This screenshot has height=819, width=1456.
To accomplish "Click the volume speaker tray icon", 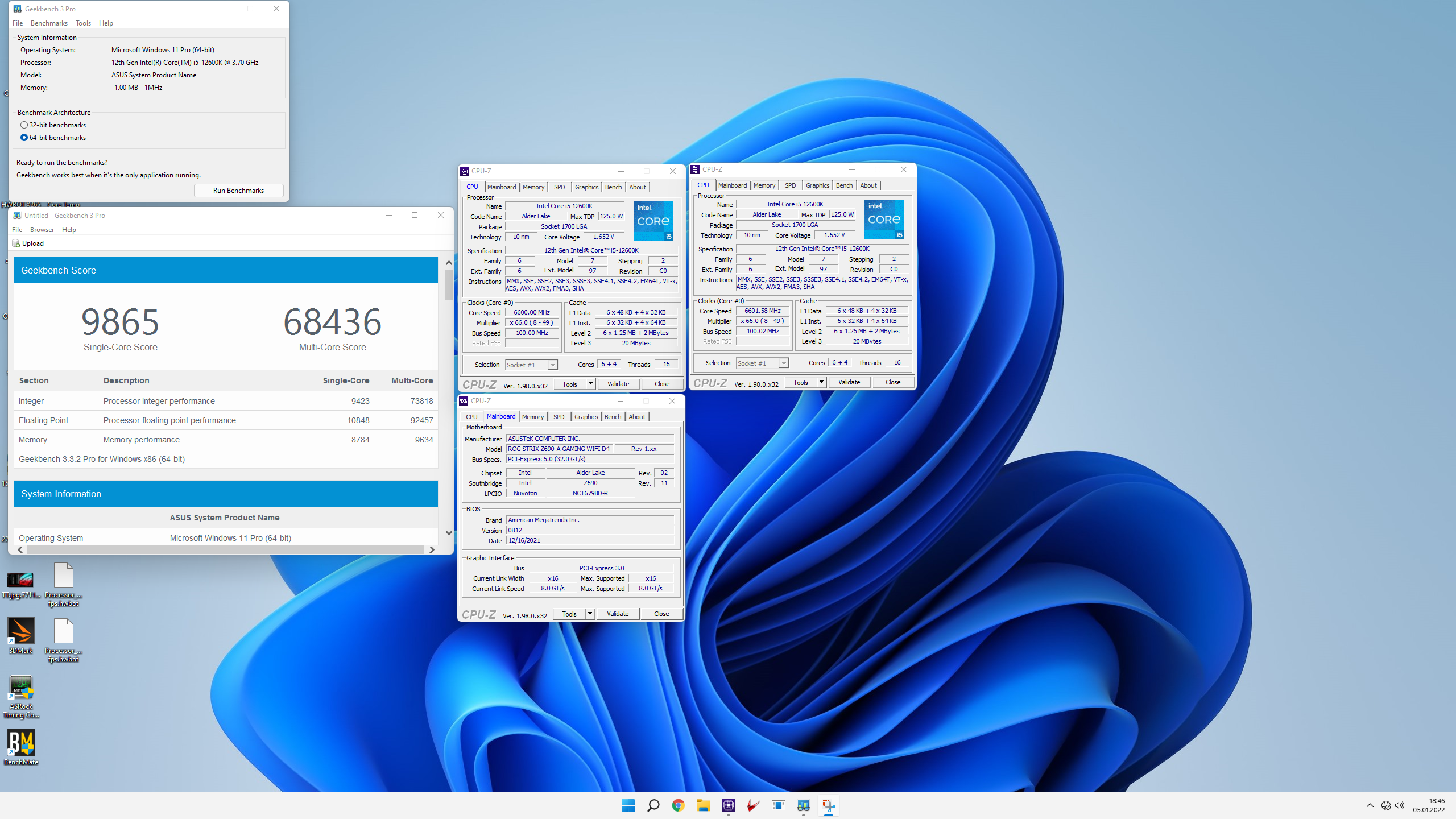I will pyautogui.click(x=1400, y=805).
